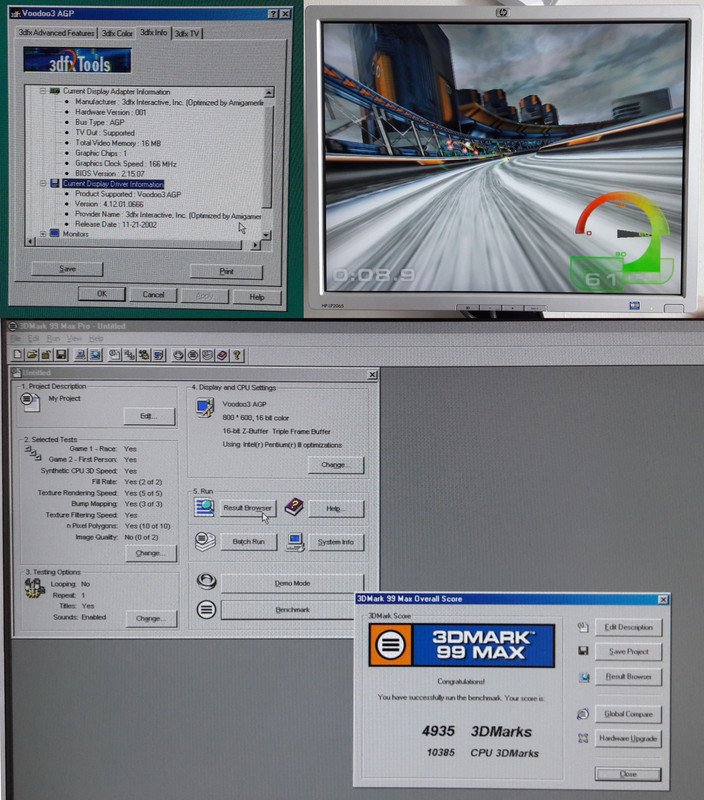Click the ring icon beside Demo Mode

point(206,581)
